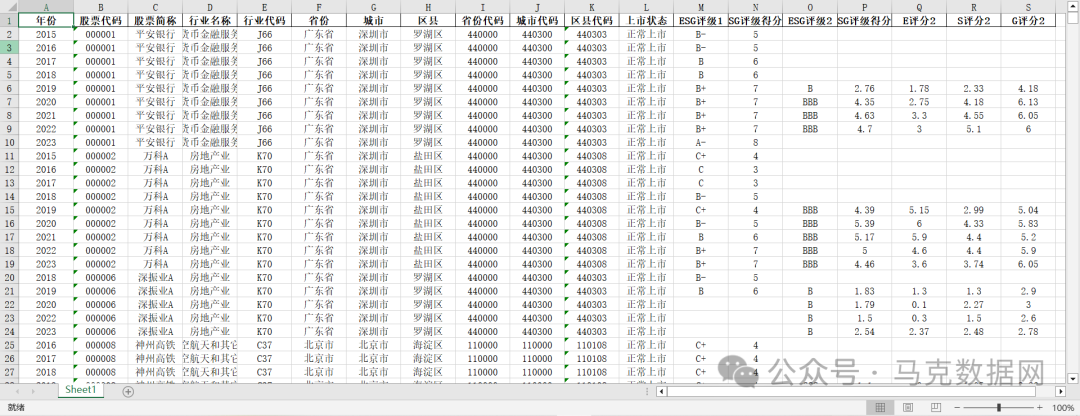Image resolution: width=1080 pixels, height=416 pixels.
Task: Select column A header
Action: click(x=46, y=6)
